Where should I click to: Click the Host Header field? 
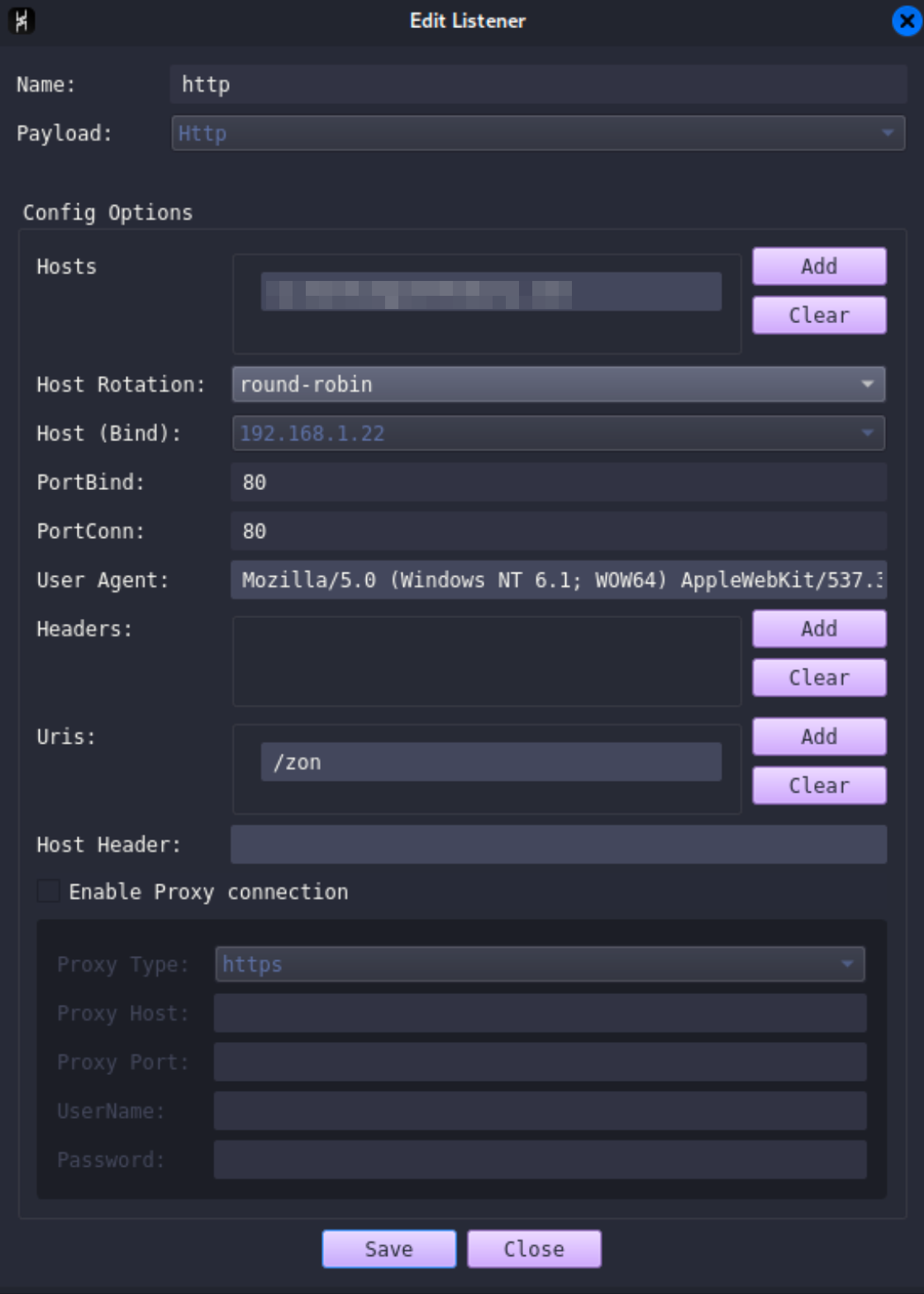pyautogui.click(x=559, y=844)
